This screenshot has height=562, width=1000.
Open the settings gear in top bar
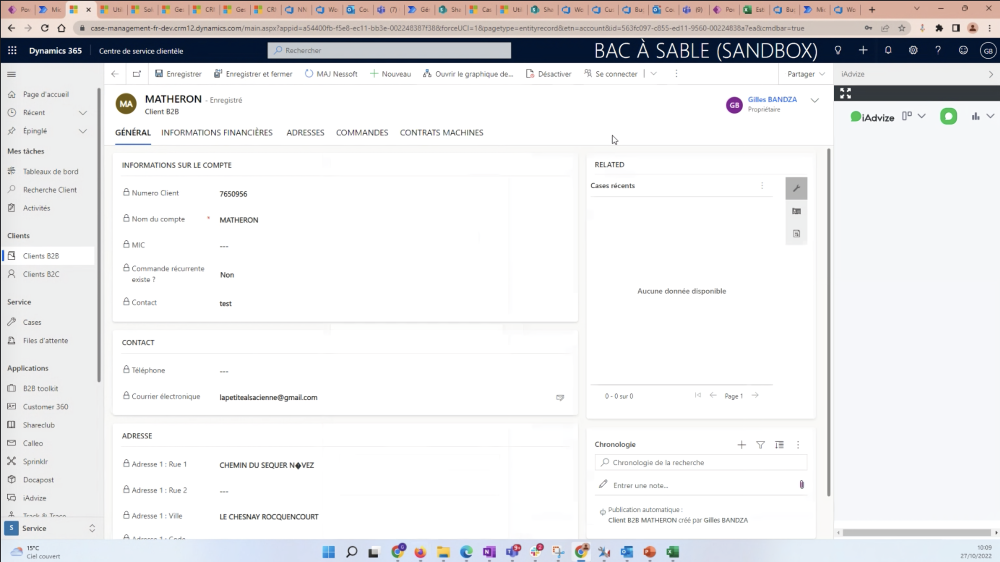(913, 50)
